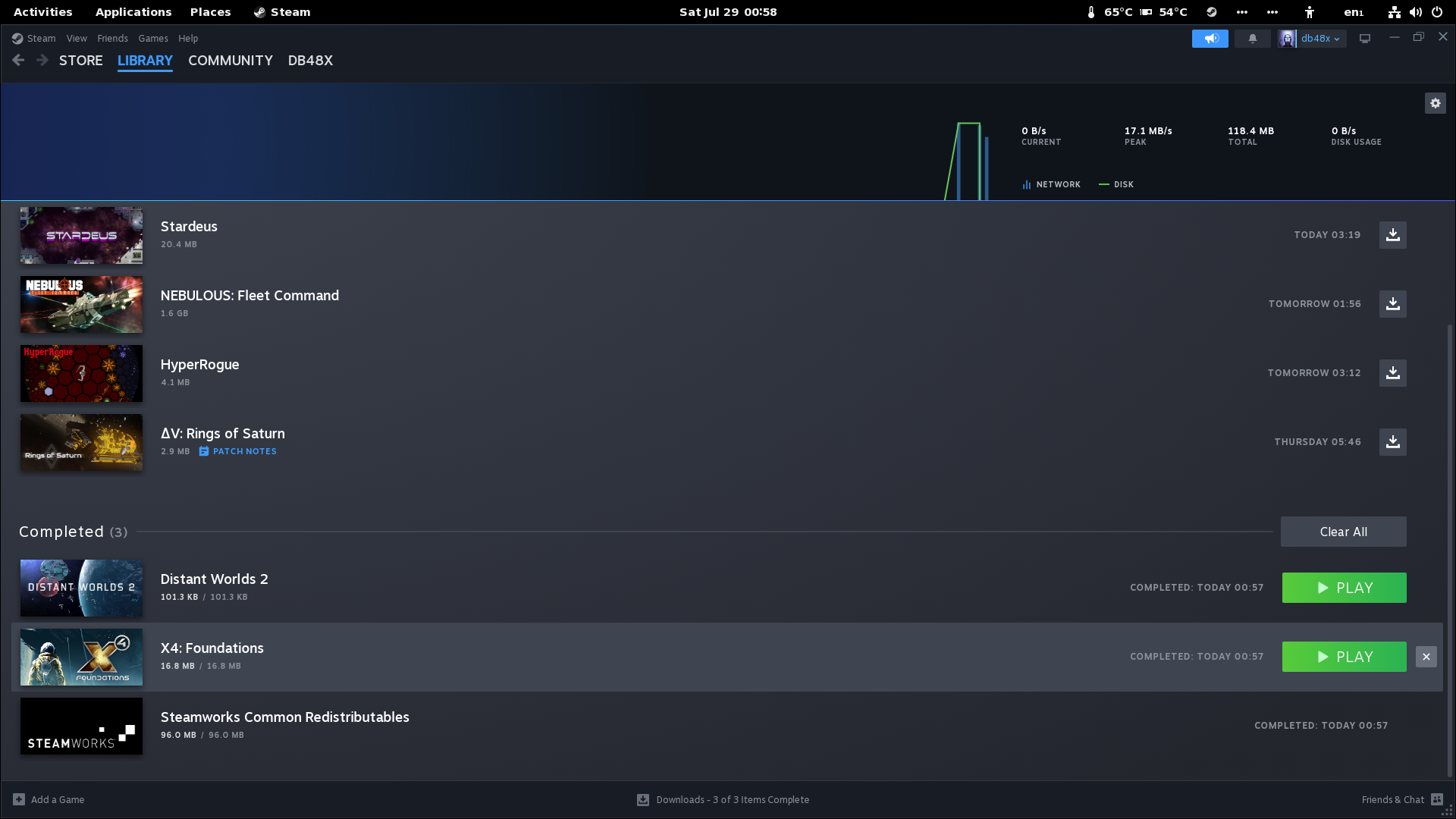1456x819 pixels.
Task: Go forward with the navigation arrow
Action: click(x=42, y=60)
